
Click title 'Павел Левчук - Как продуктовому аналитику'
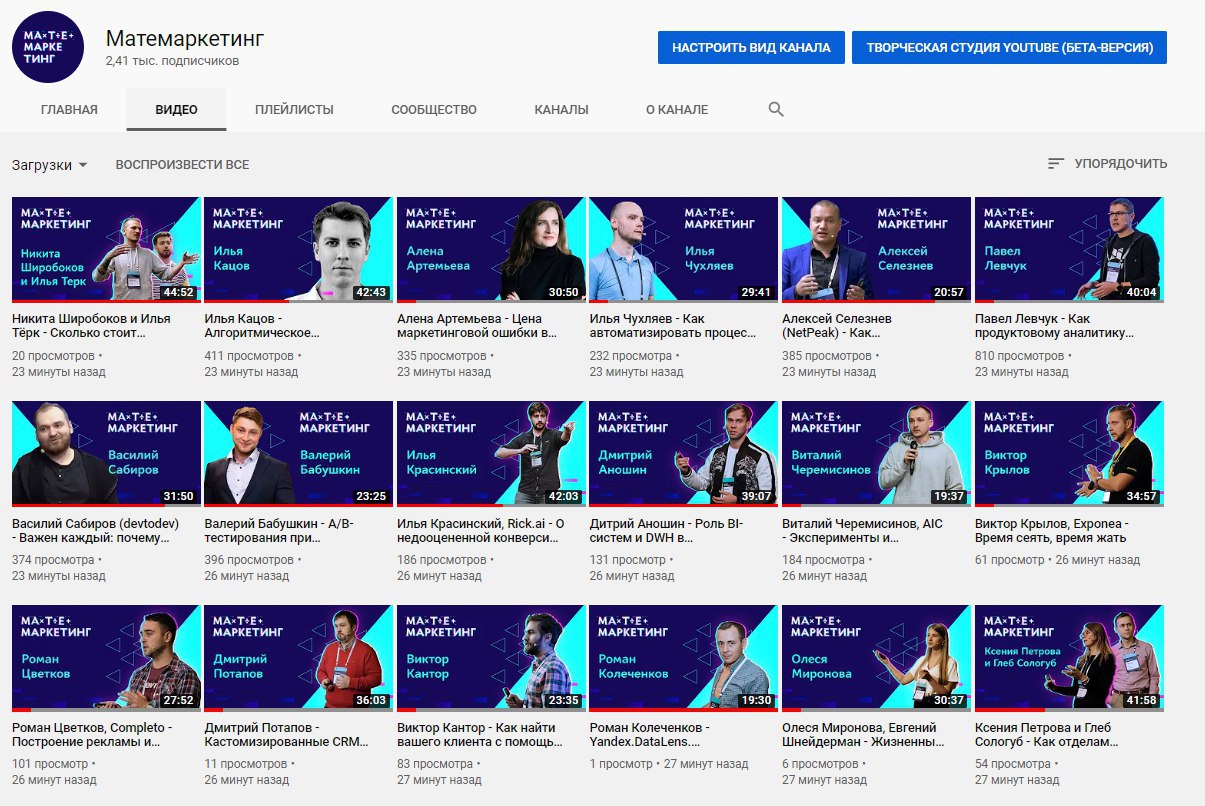(1054, 325)
